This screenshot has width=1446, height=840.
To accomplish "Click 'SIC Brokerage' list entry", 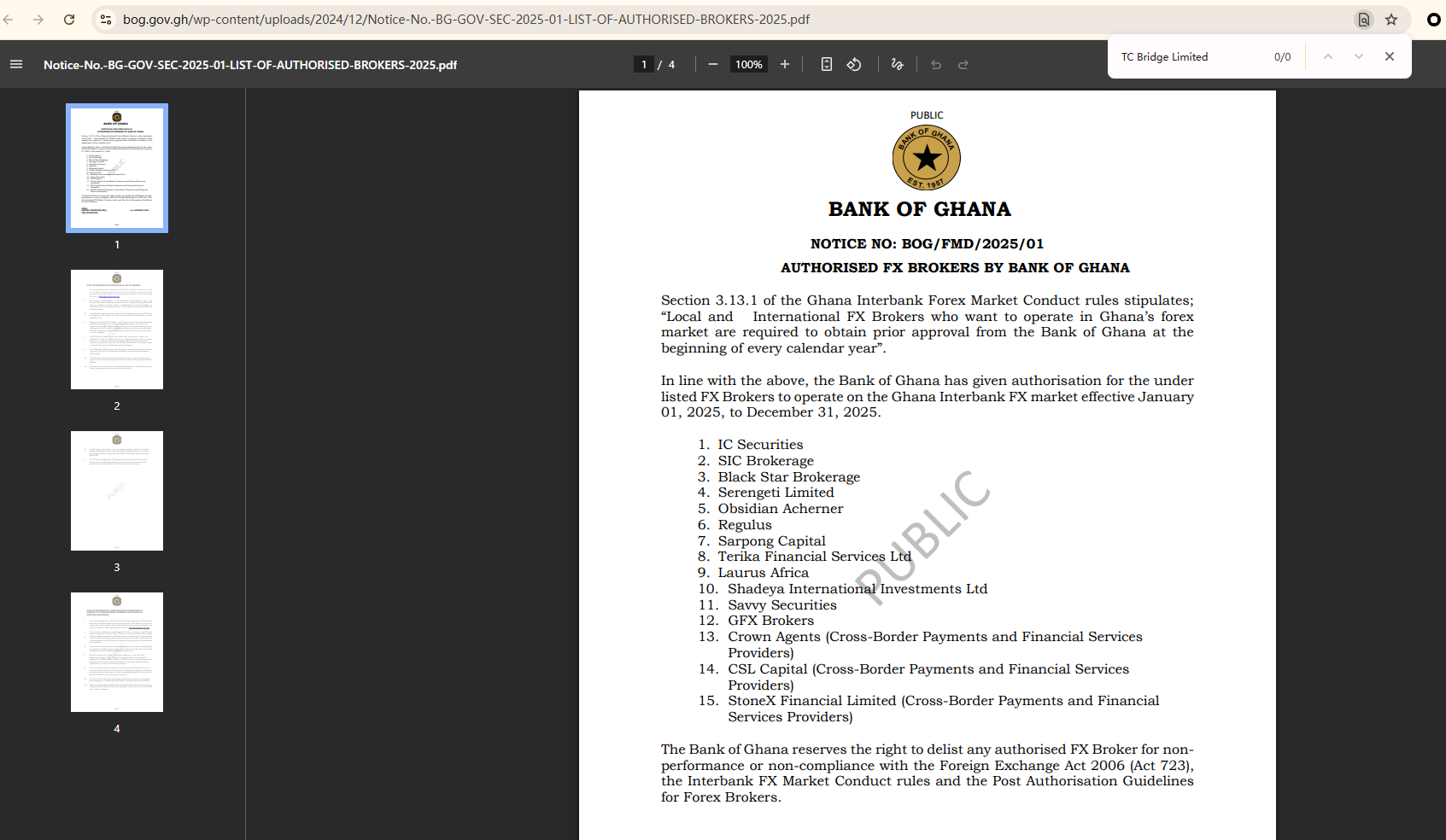I will [x=765, y=461].
